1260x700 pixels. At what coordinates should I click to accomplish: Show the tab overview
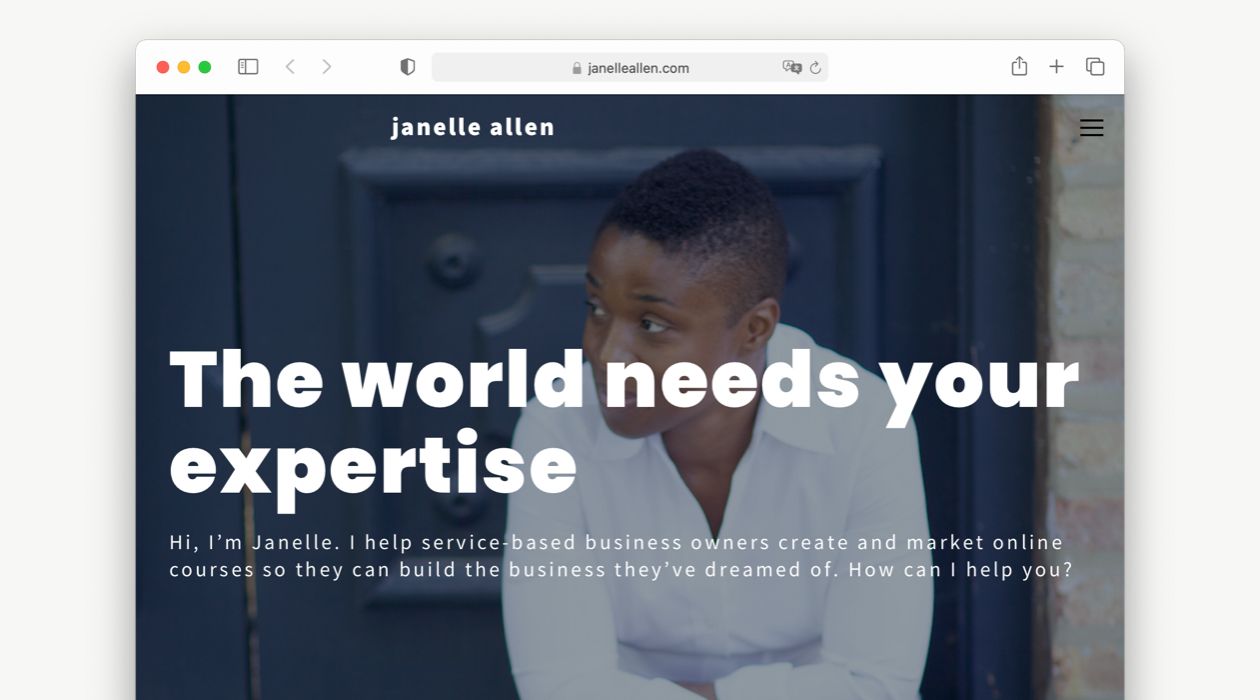(x=1095, y=67)
